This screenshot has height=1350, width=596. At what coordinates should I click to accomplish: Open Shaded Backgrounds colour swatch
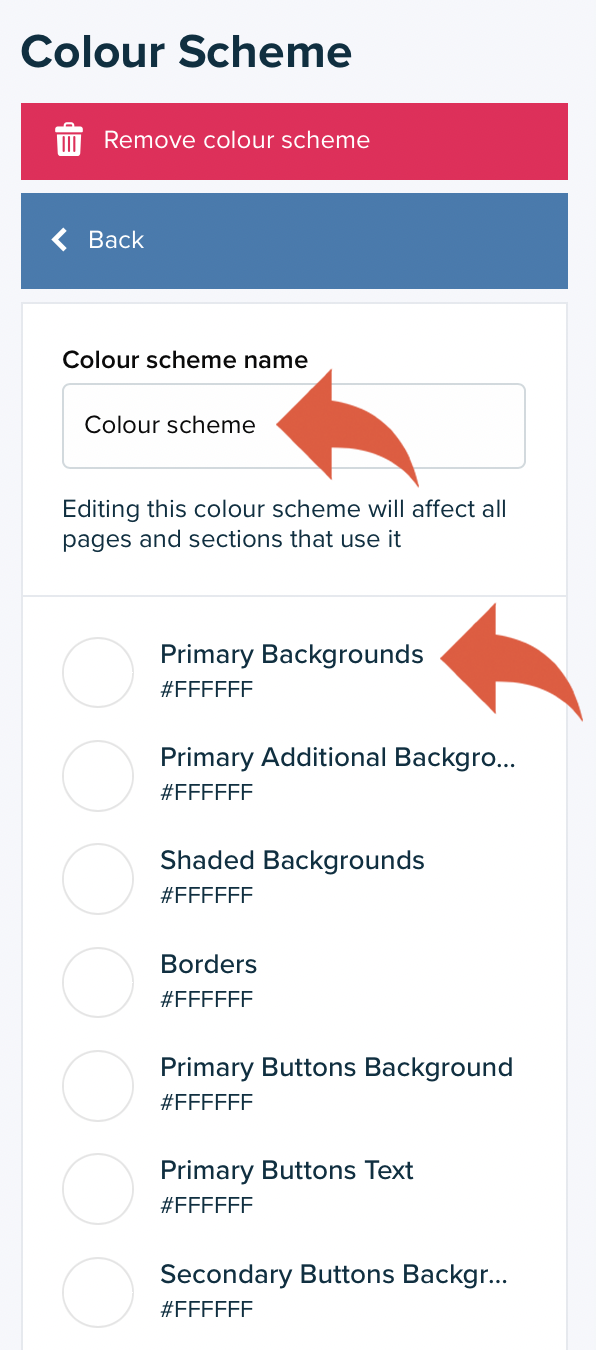(98, 879)
